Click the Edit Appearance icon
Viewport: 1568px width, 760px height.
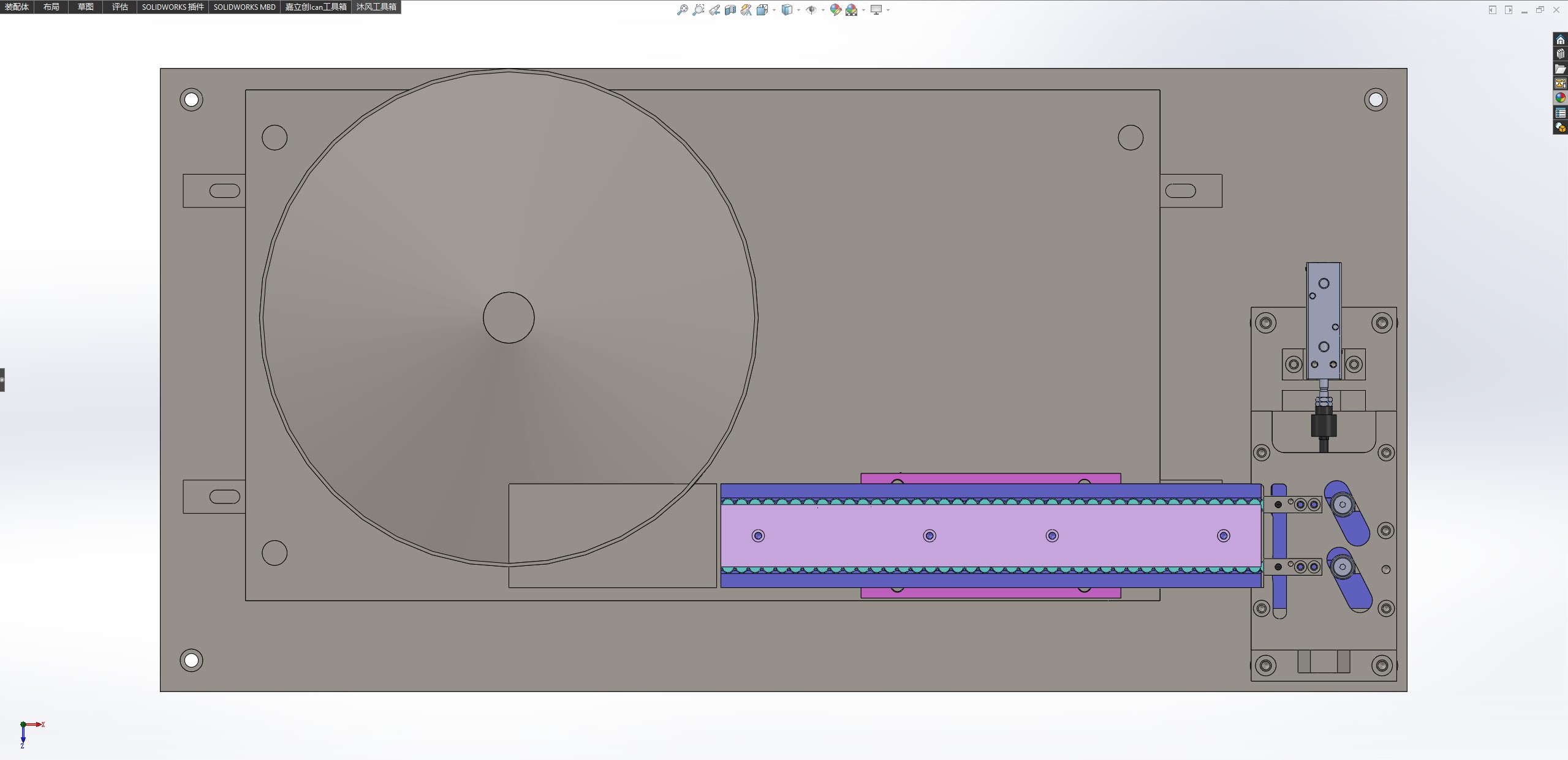pos(835,10)
